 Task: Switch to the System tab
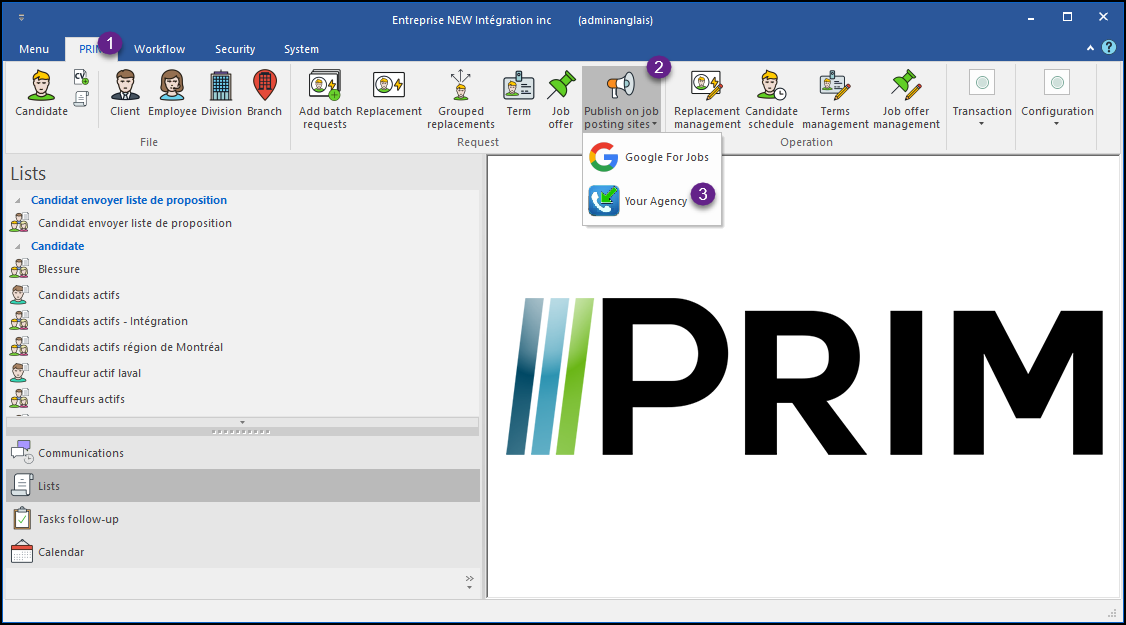[x=301, y=49]
